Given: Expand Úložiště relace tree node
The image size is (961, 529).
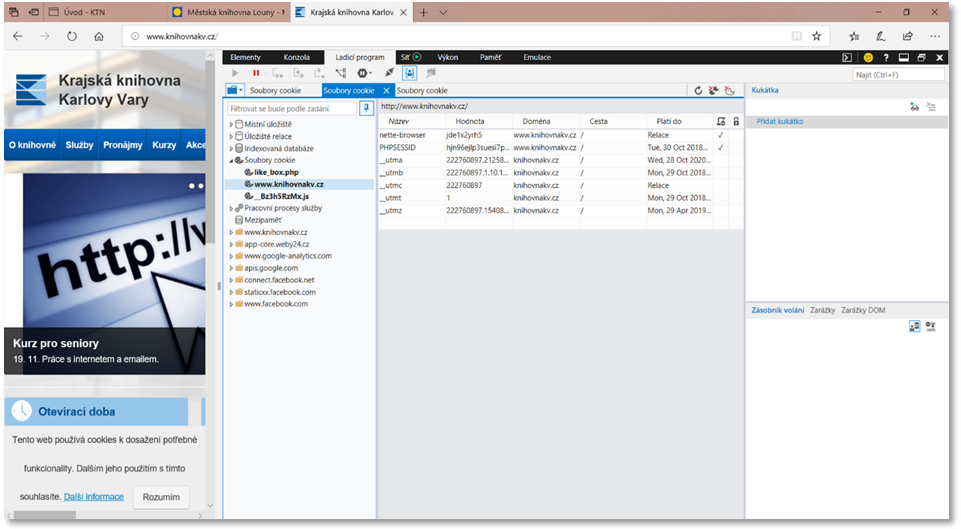Looking at the screenshot, I should [x=231, y=137].
